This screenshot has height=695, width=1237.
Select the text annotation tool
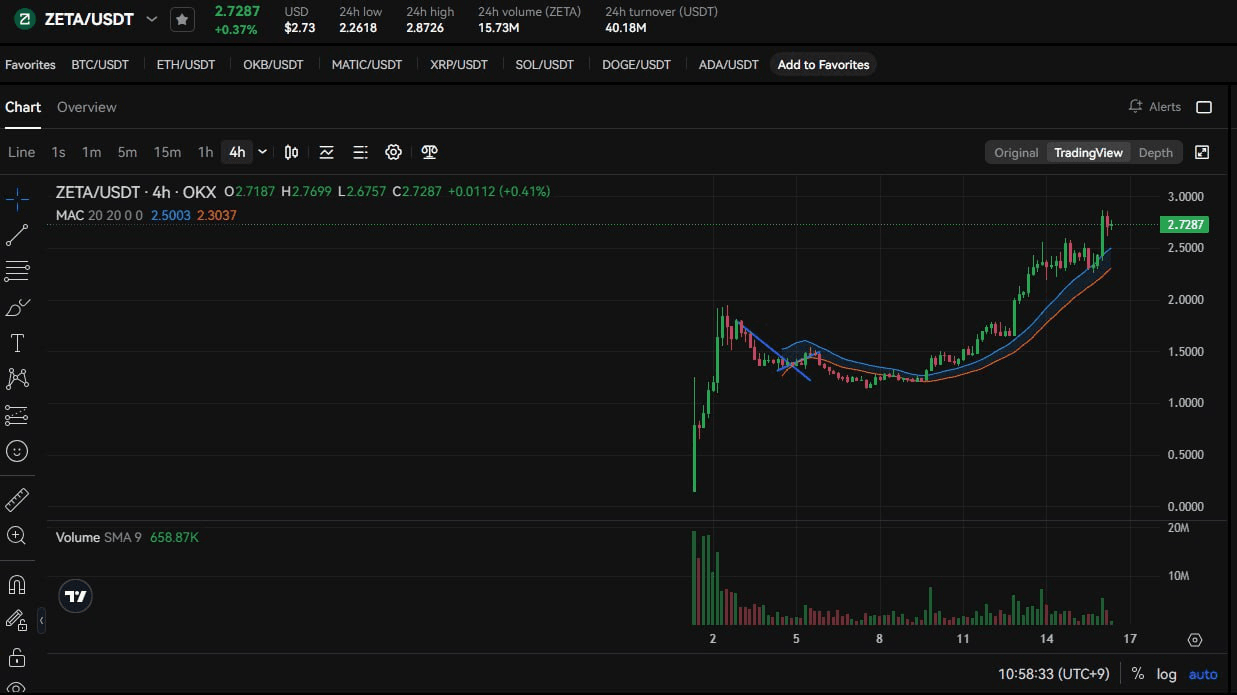point(17,343)
